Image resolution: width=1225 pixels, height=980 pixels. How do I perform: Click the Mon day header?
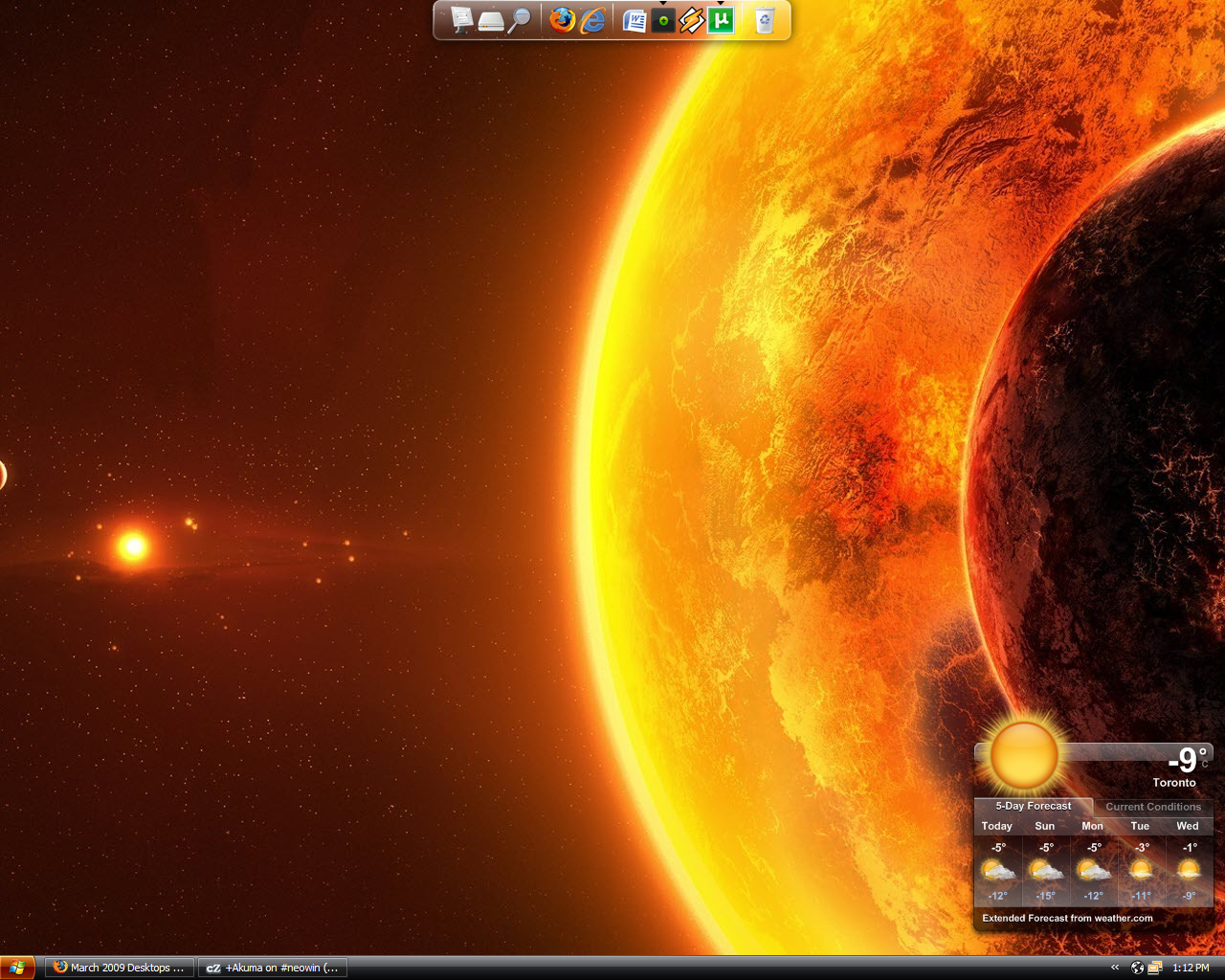pos(1093,826)
